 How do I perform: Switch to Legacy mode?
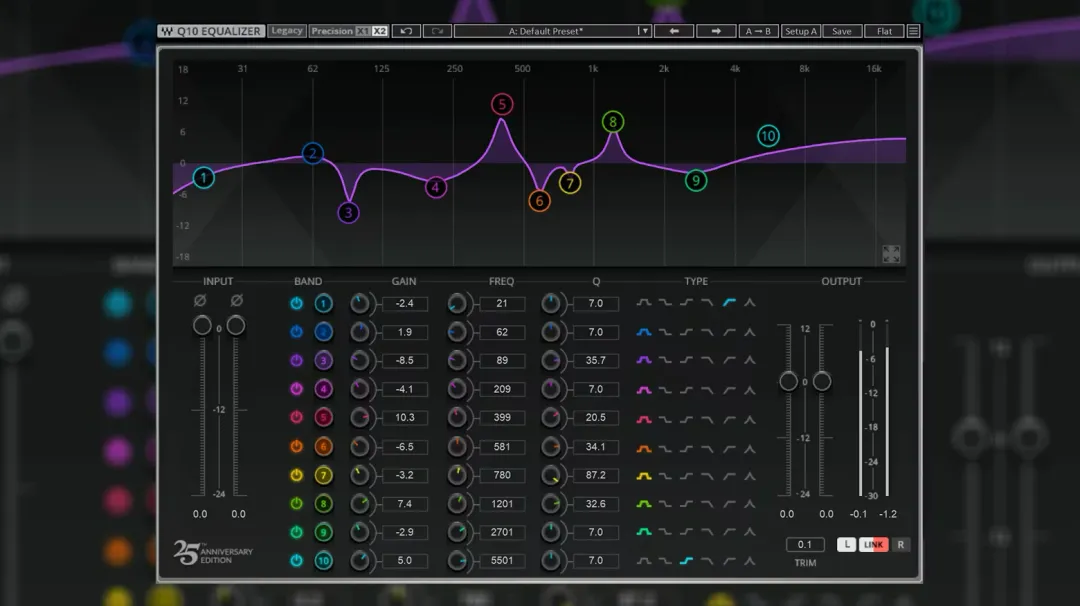(287, 31)
